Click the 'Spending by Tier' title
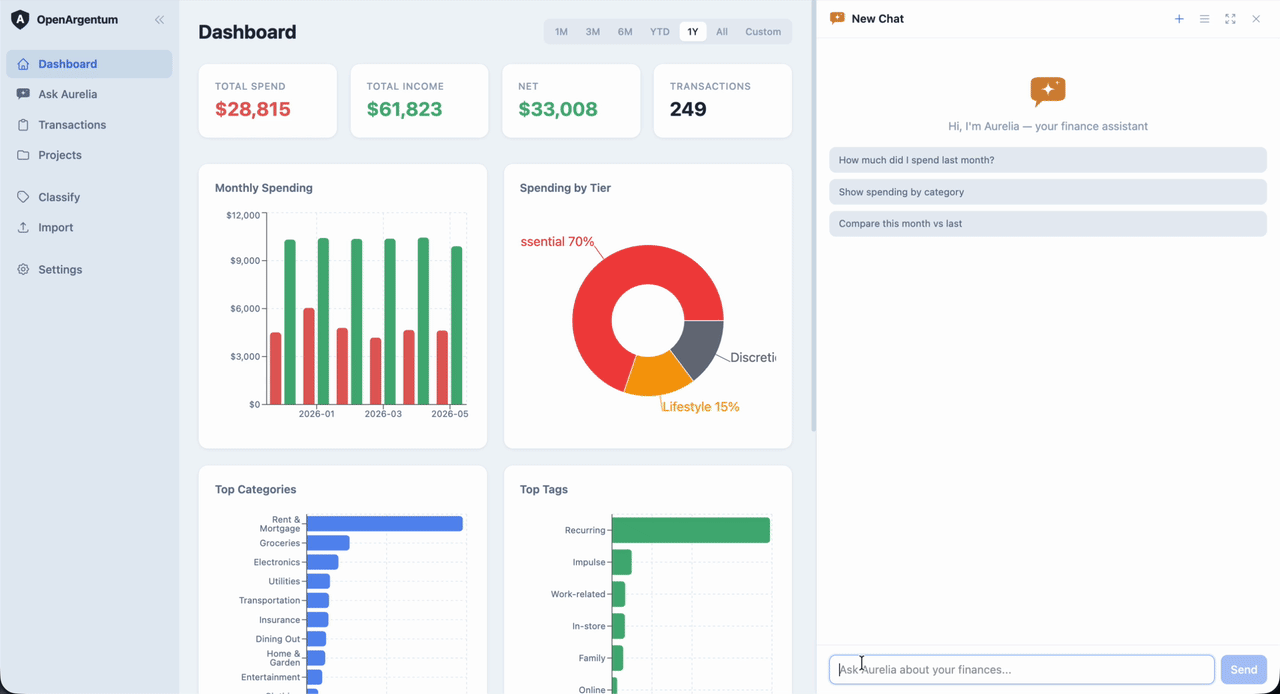This screenshot has height=694, width=1280. [565, 188]
